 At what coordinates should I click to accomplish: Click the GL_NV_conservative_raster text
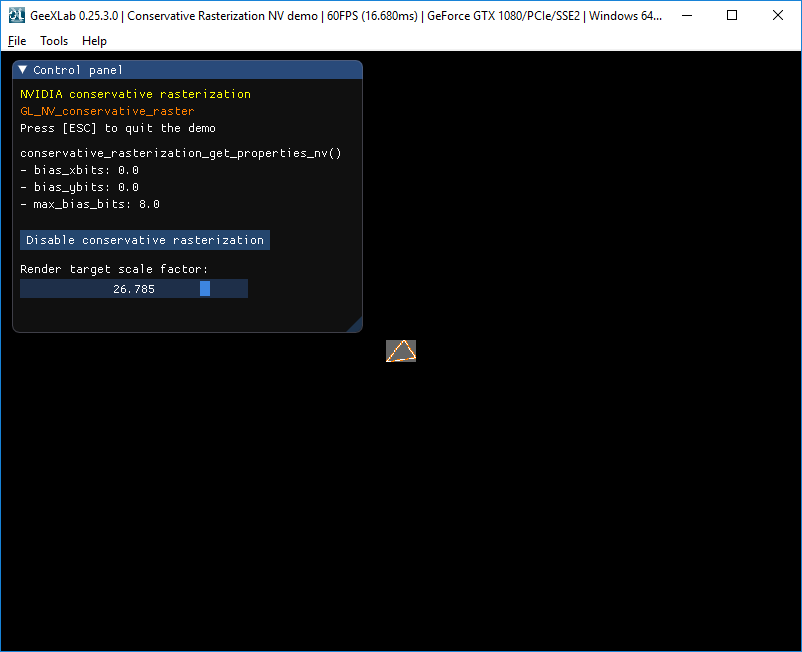(107, 111)
